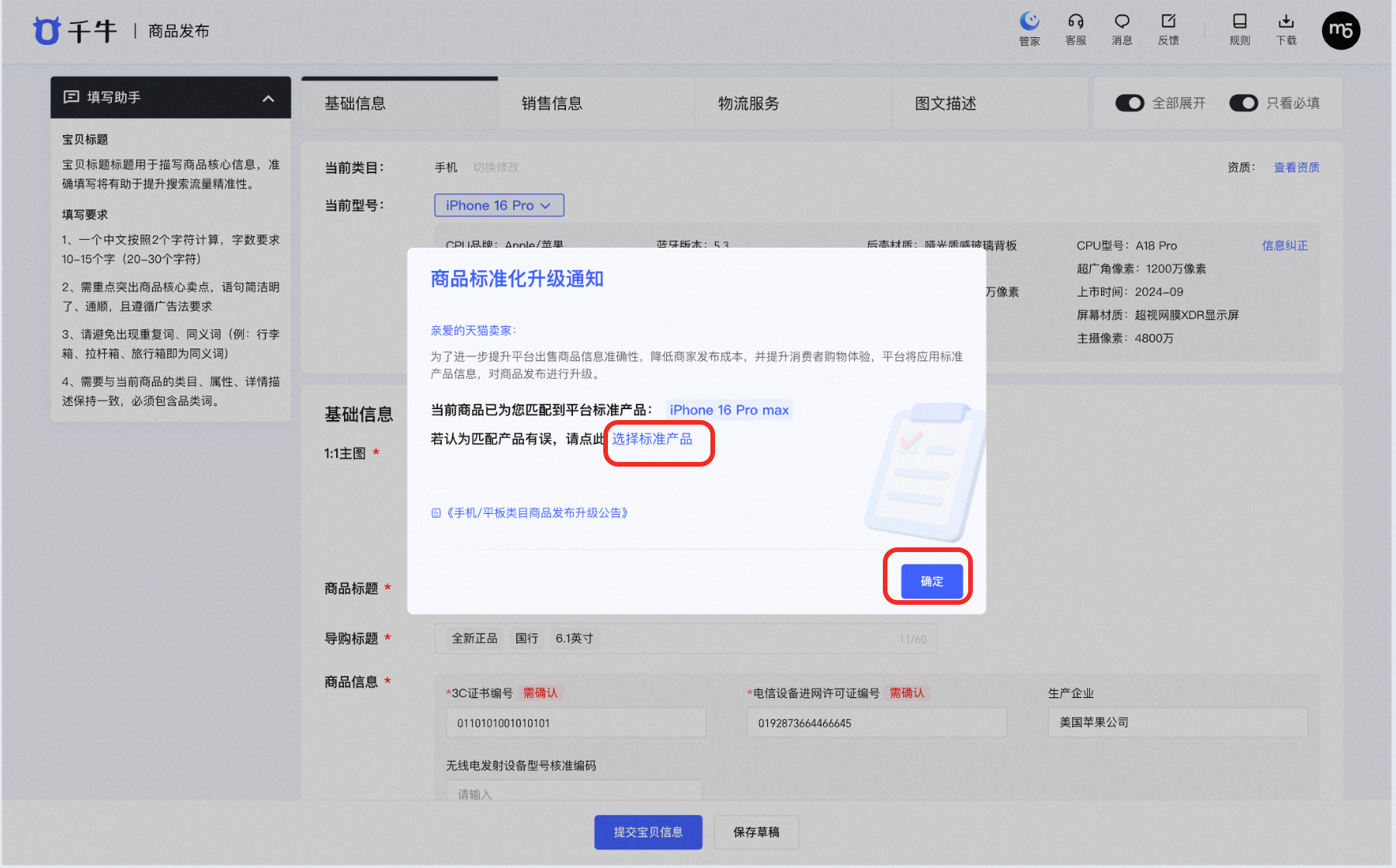The image size is (1396, 868).
Task: Click the 切换修改 category link
Action: point(496,168)
